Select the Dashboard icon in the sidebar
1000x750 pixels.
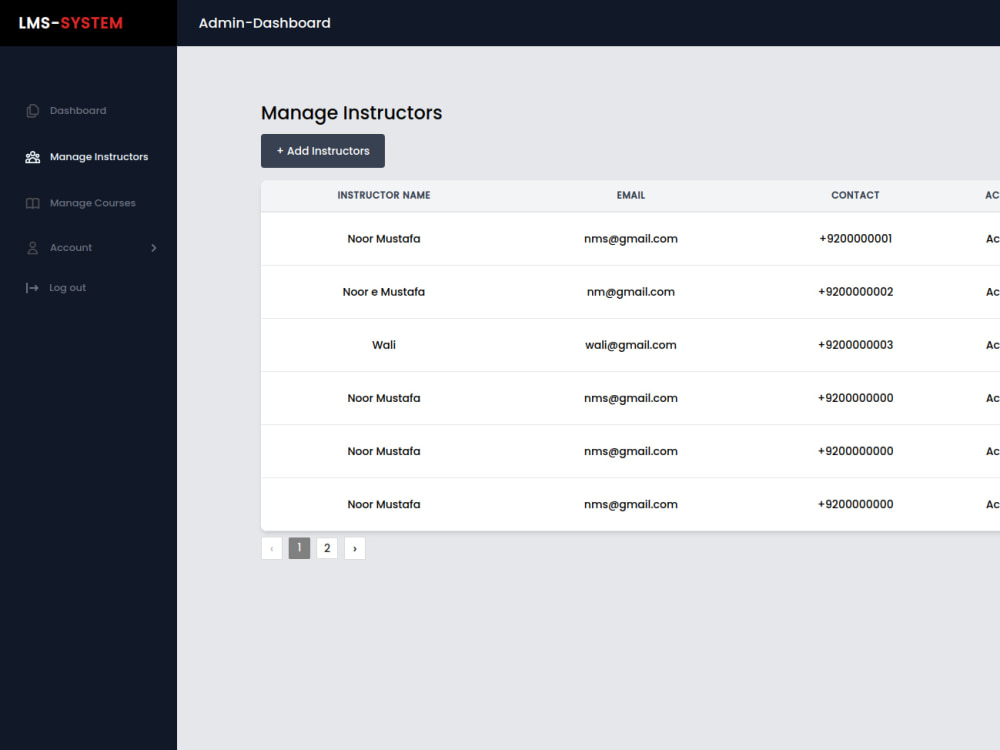pos(32,110)
